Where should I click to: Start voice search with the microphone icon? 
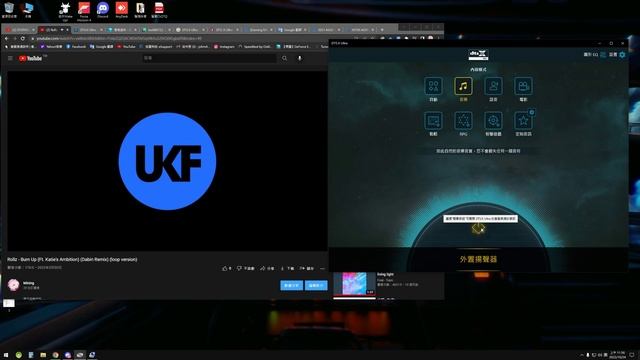coord(300,58)
